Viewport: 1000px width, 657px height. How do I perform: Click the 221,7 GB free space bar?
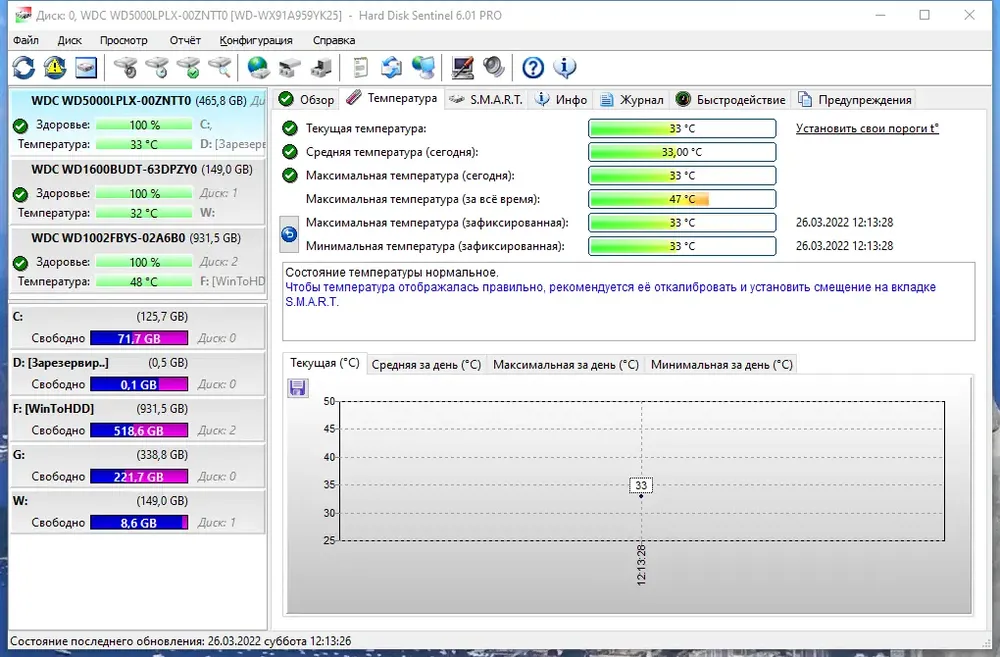coord(139,476)
